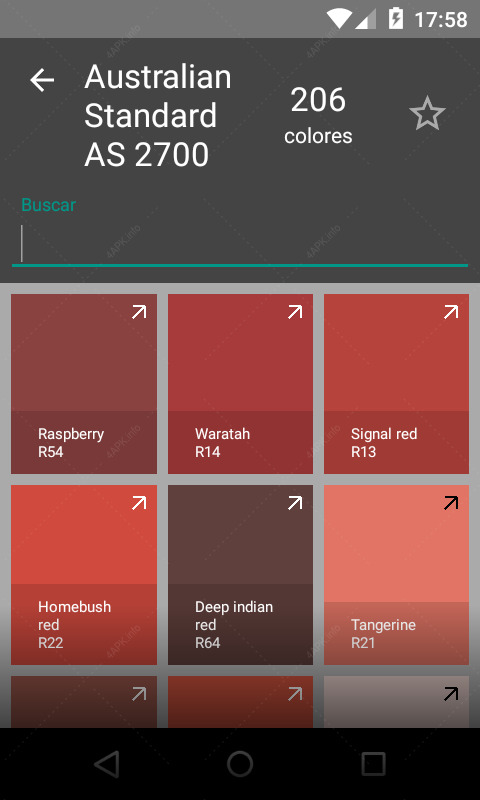Tap the Android home button
The height and width of the screenshot is (800, 480).
click(240, 764)
